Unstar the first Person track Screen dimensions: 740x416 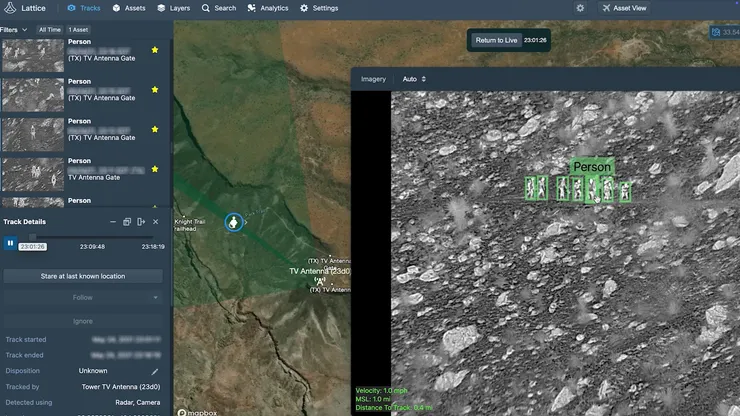click(154, 49)
